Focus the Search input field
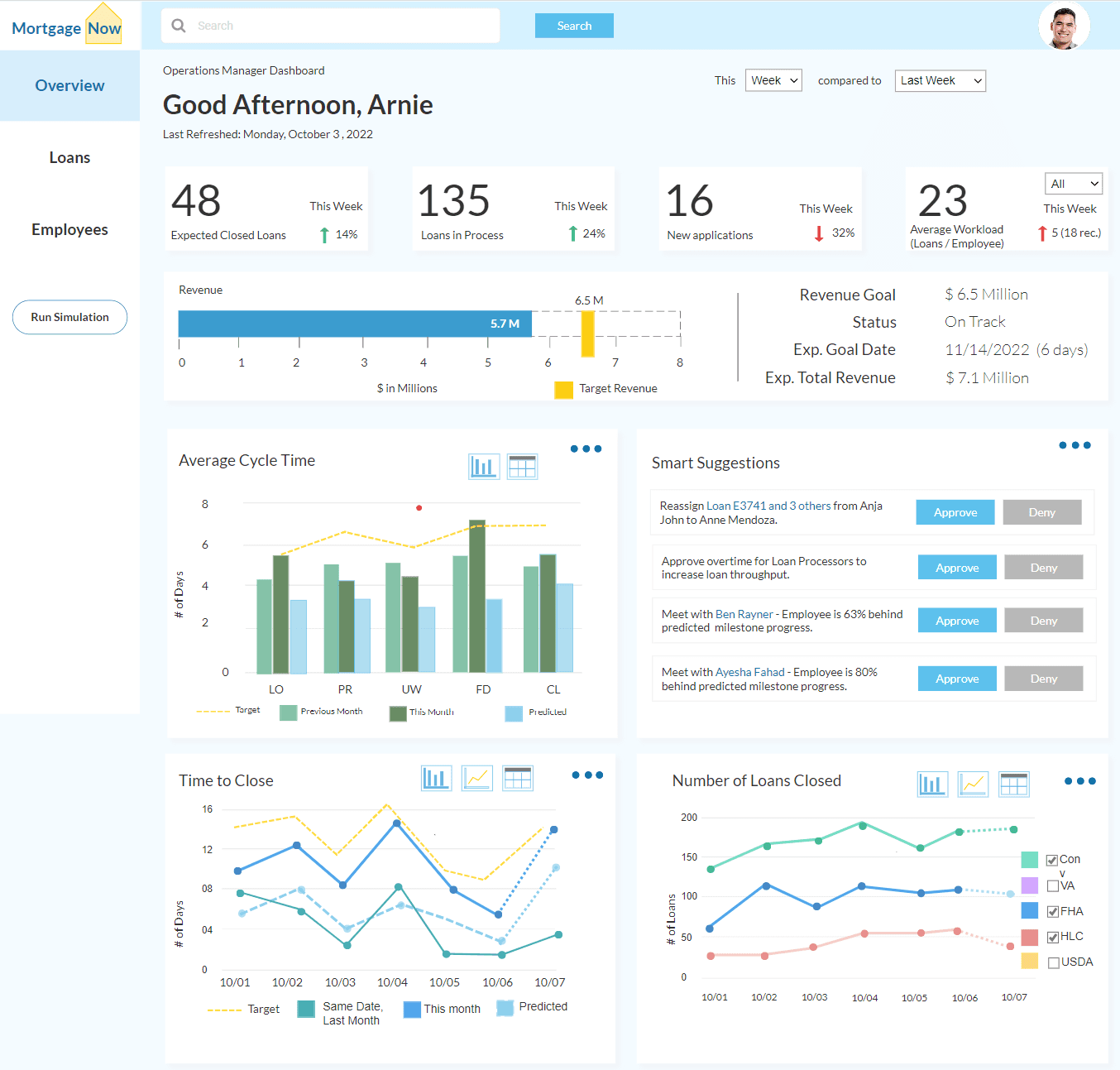 coord(330,26)
